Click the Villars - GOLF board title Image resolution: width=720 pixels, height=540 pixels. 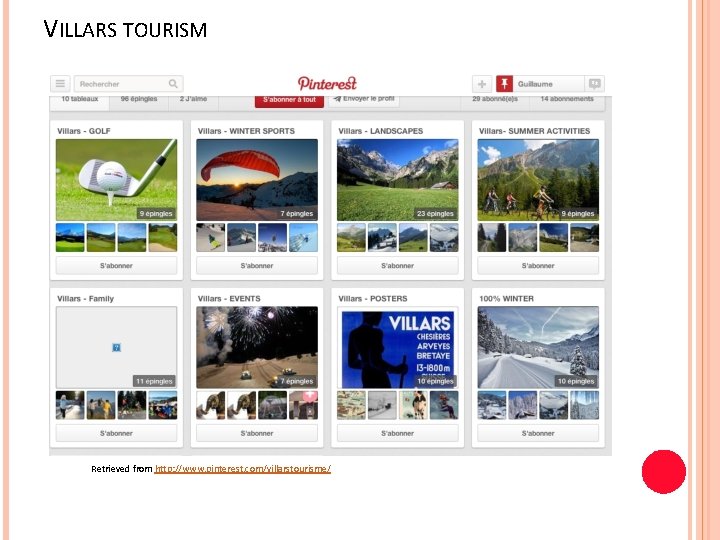(84, 131)
